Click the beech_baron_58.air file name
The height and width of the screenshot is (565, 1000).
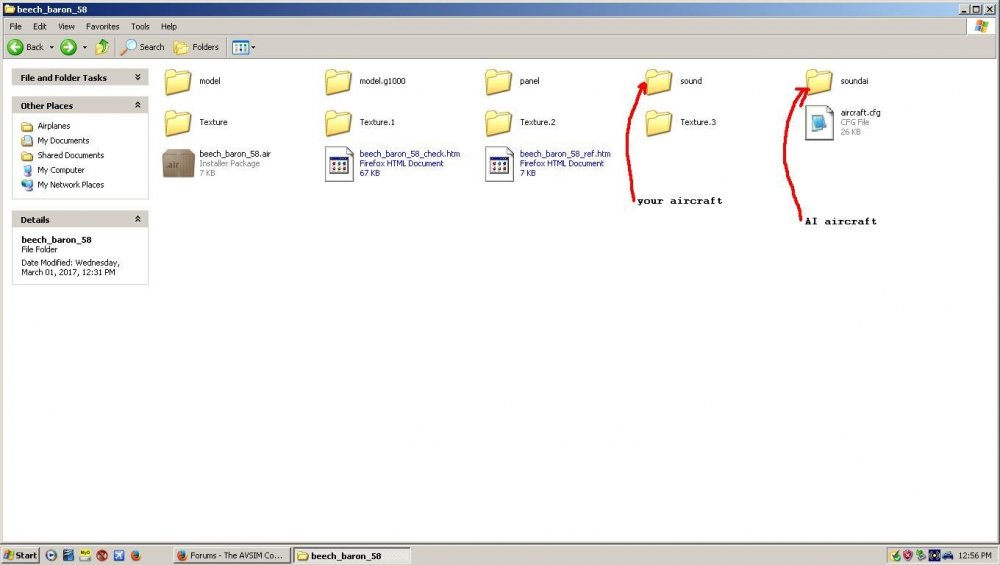pos(235,154)
